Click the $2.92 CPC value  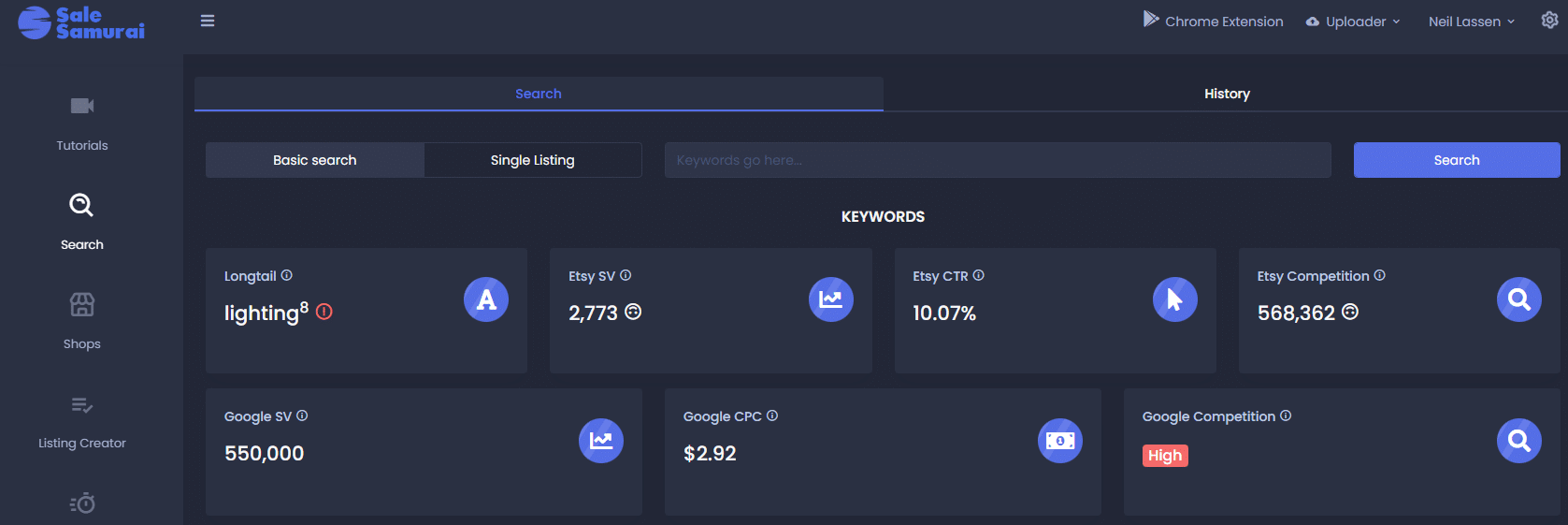click(710, 454)
